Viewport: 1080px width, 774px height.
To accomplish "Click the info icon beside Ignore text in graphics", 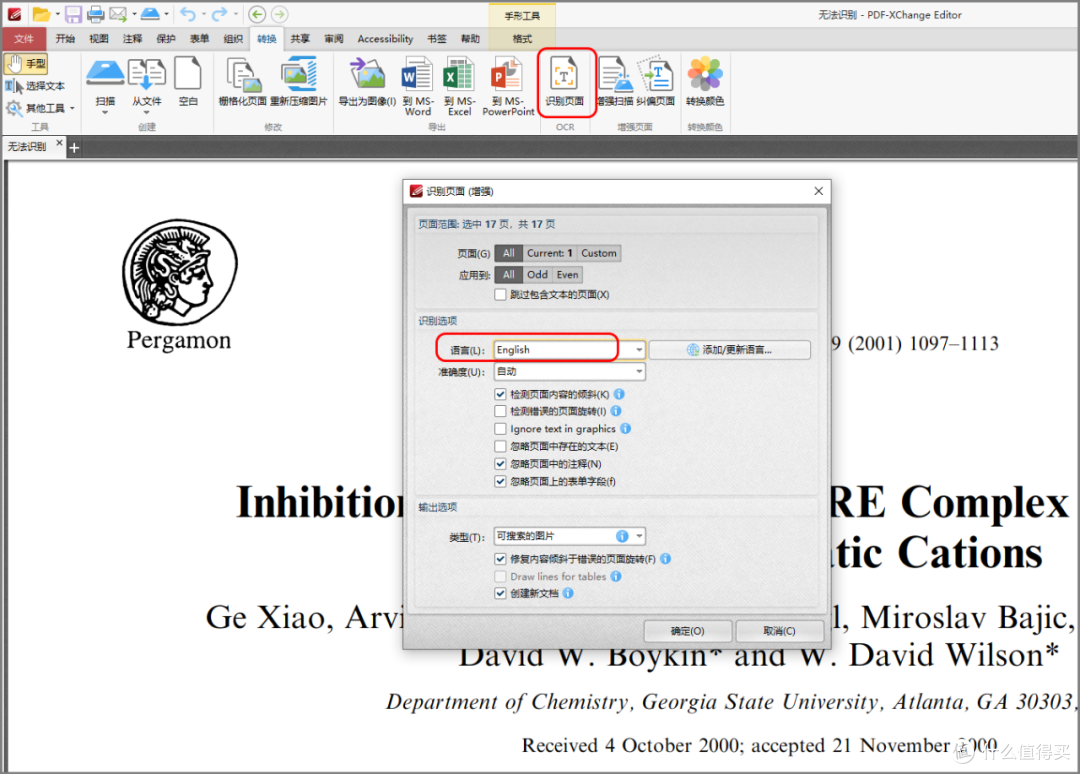I will coord(625,428).
